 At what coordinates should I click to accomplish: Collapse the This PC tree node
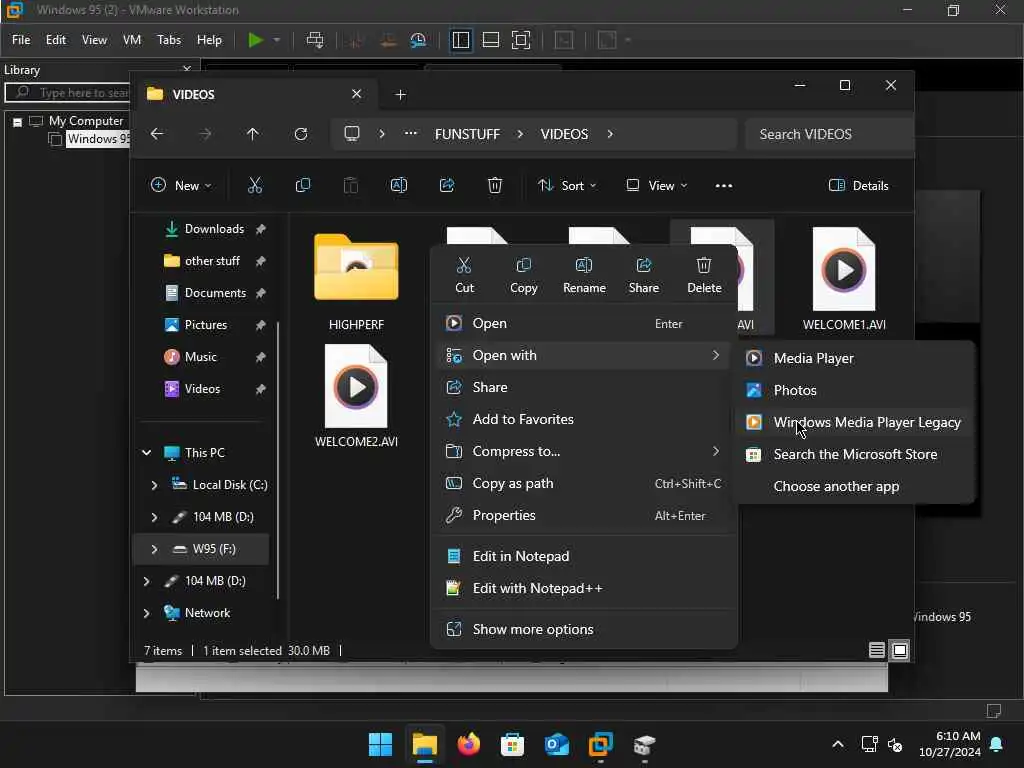(x=147, y=453)
